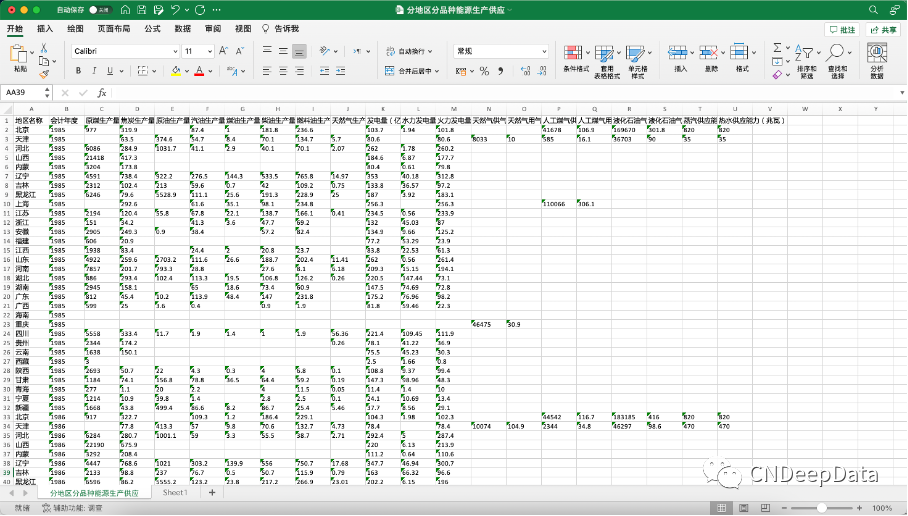Click the Save As pencil-disk icon
This screenshot has width=908, height=516.
158,10
